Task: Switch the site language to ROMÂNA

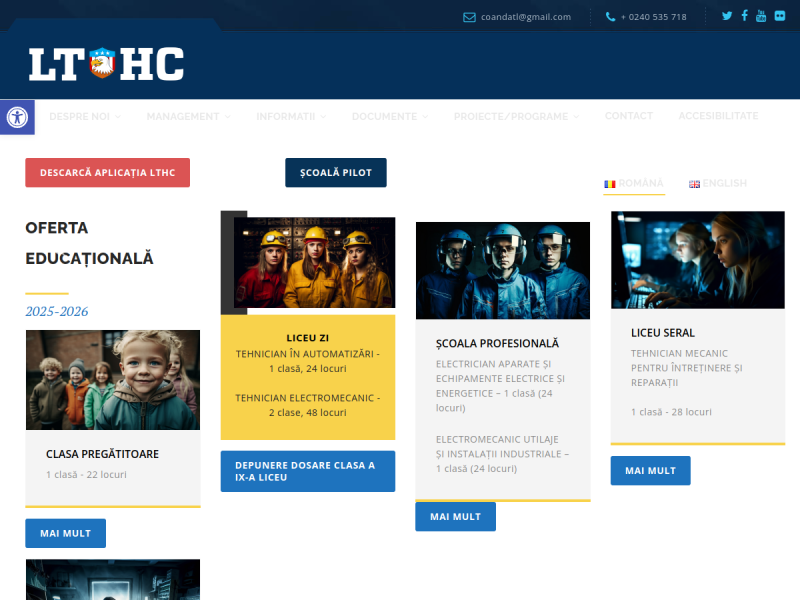Action: tap(637, 183)
